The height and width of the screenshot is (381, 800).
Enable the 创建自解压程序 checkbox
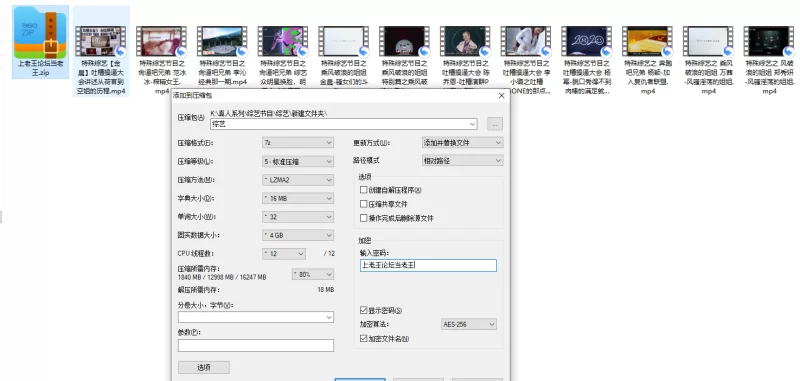363,190
